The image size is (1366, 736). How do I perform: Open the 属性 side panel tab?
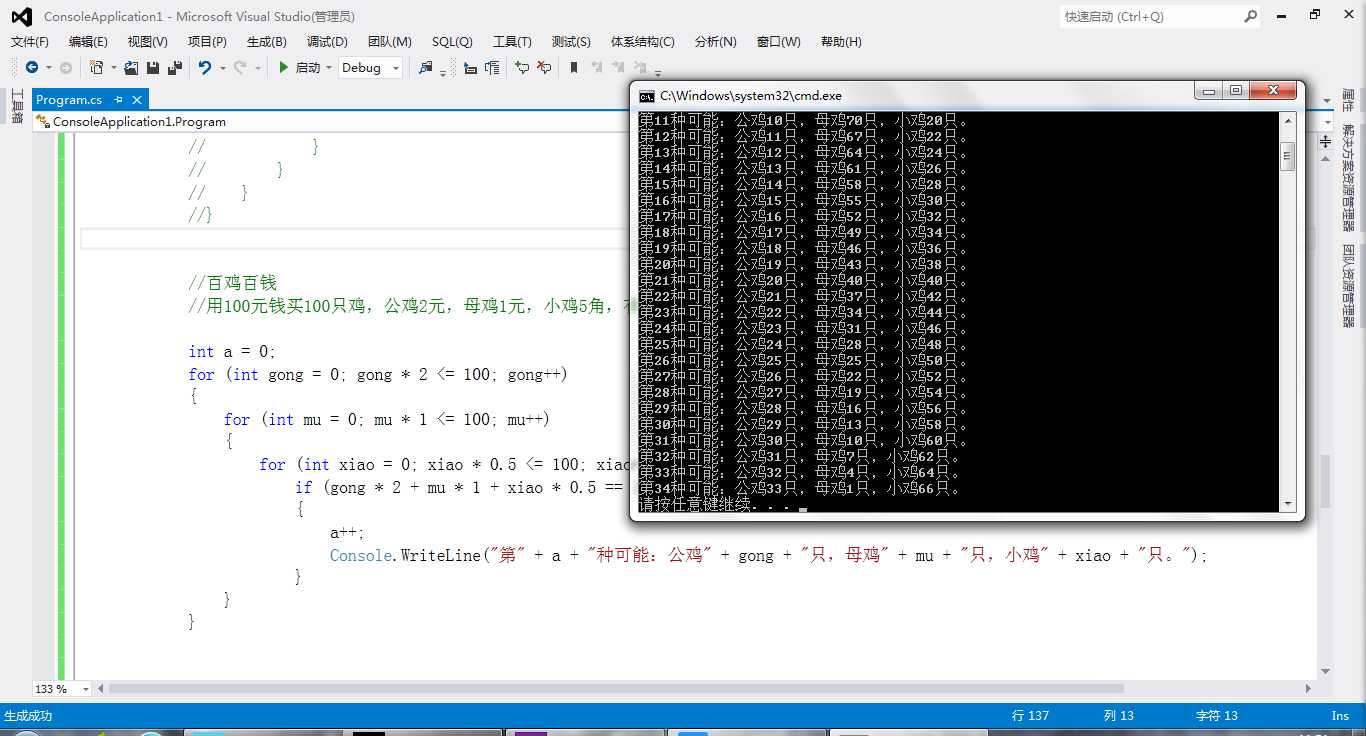tap(1348, 100)
